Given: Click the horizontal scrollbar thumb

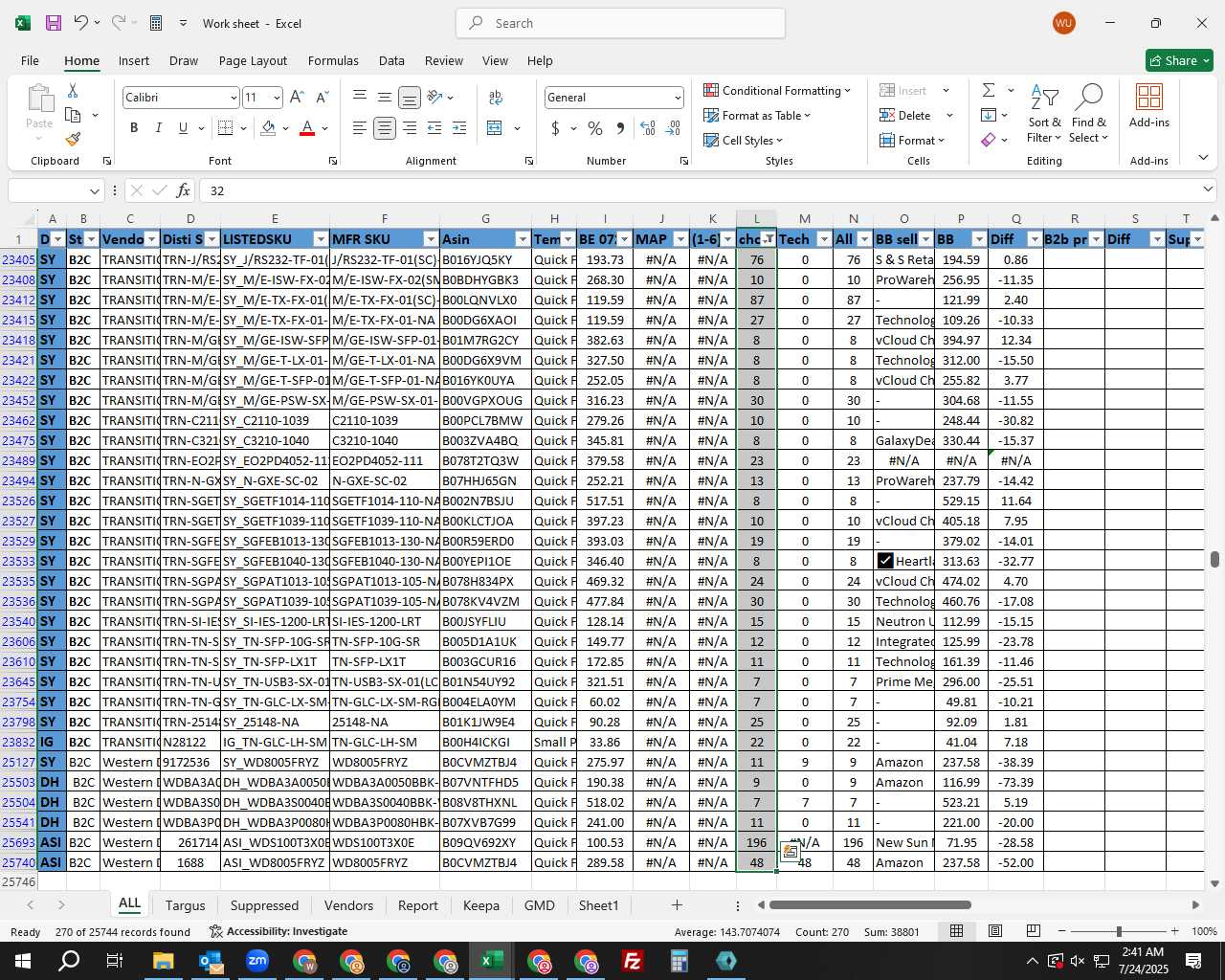Looking at the screenshot, I should (x=870, y=905).
